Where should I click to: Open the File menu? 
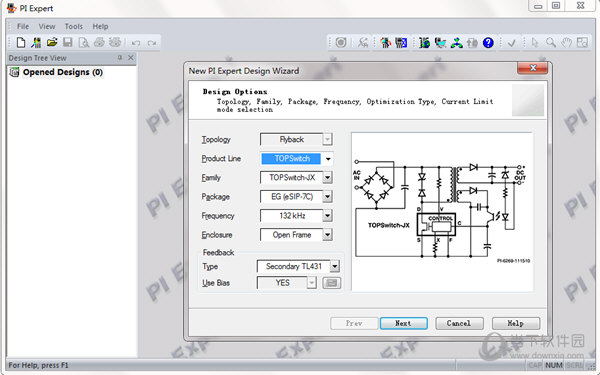23,26
